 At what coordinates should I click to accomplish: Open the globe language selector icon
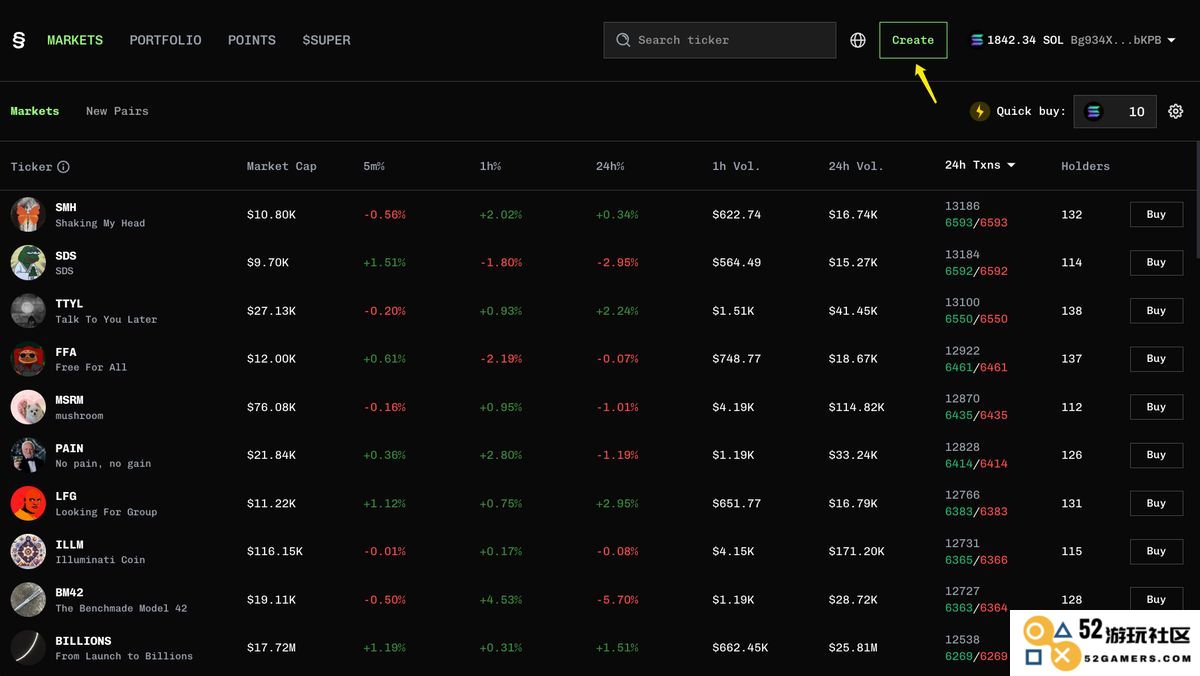[x=858, y=40]
